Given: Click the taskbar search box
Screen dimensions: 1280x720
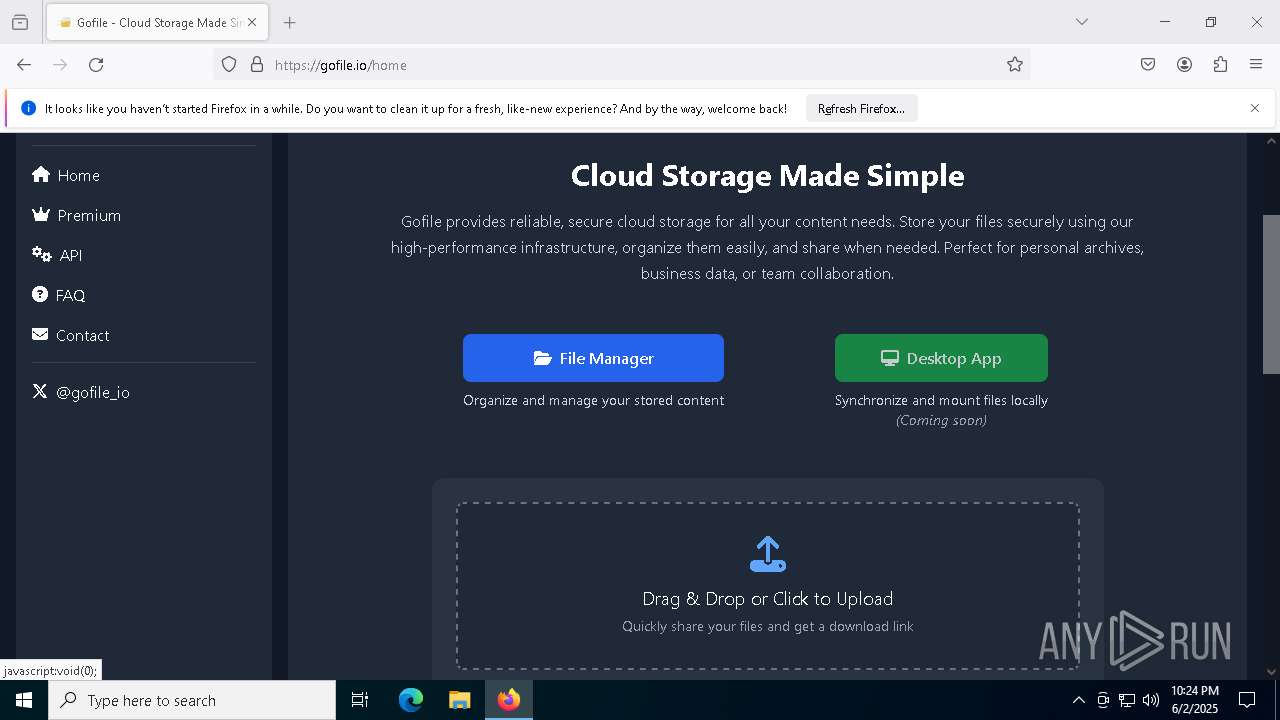Looking at the screenshot, I should [192, 700].
